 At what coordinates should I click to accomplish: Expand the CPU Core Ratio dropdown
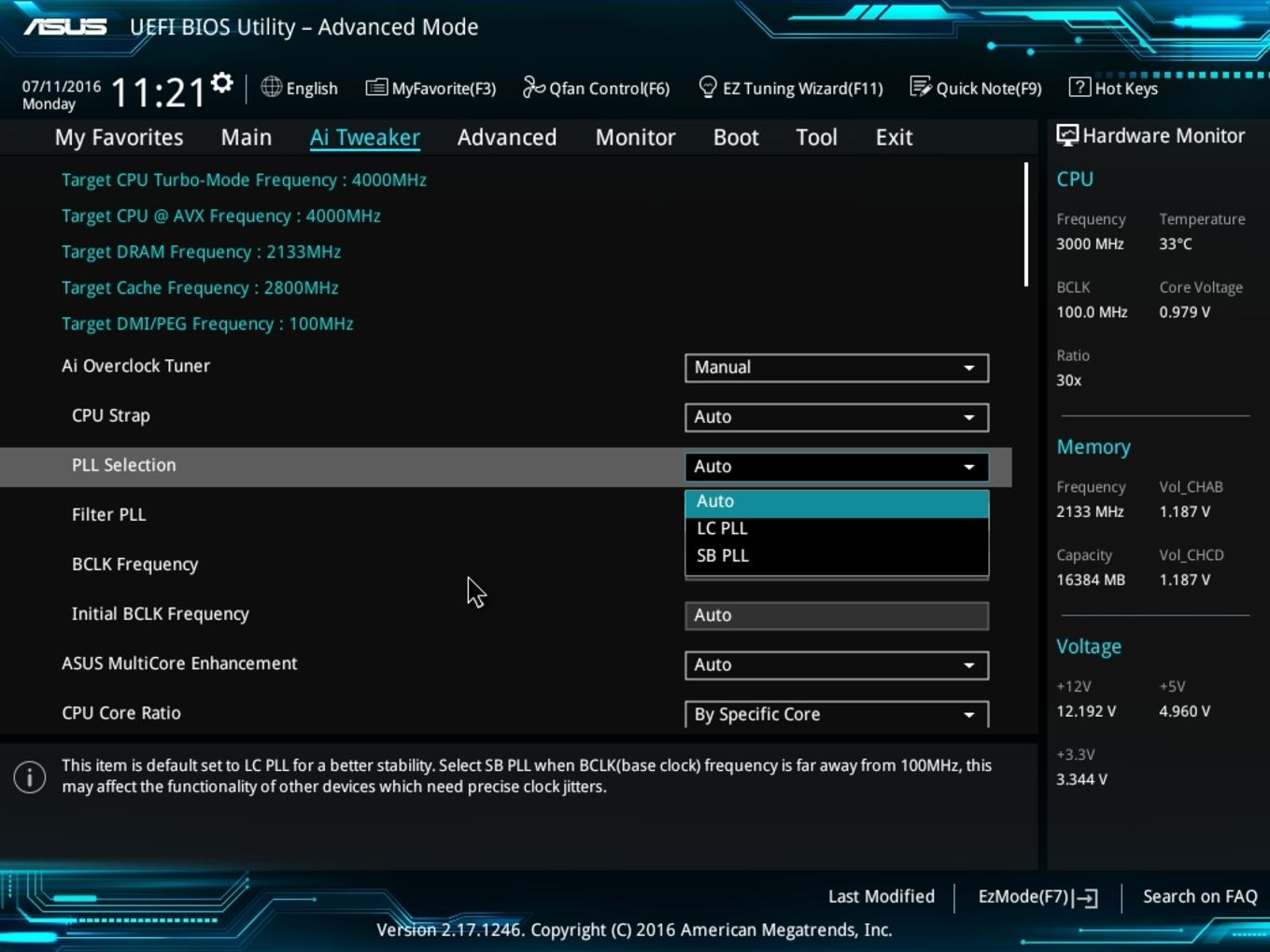pos(837,714)
